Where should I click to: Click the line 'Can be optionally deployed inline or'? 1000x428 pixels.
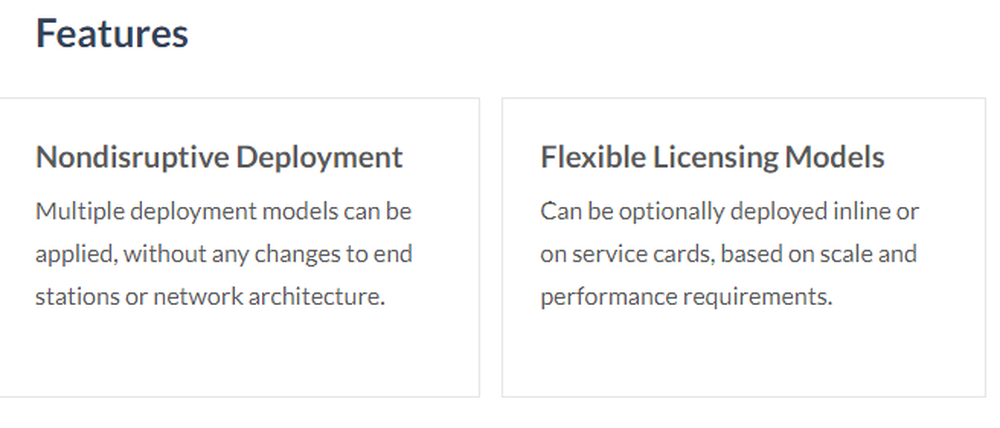tap(730, 211)
